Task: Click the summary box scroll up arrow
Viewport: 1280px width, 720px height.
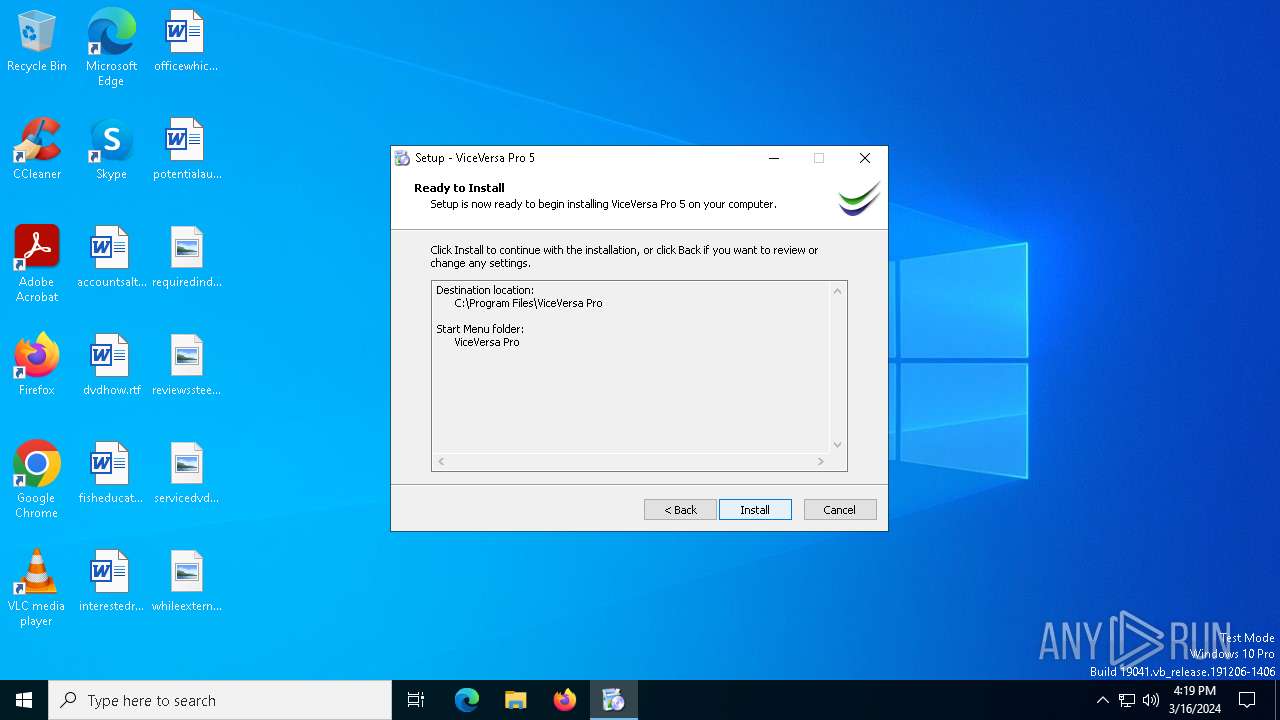Action: click(838, 291)
